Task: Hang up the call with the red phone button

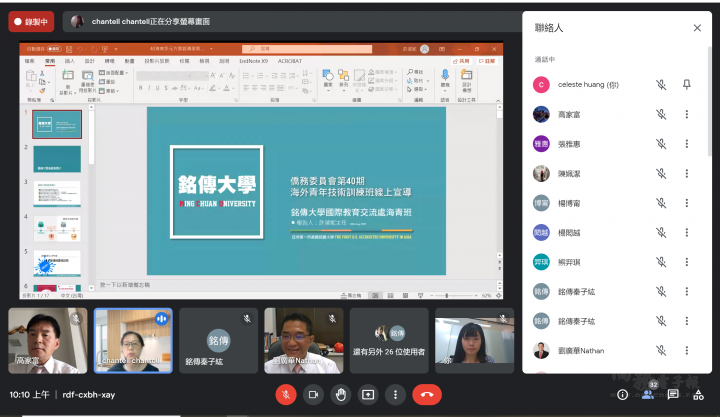Action: 427,394
